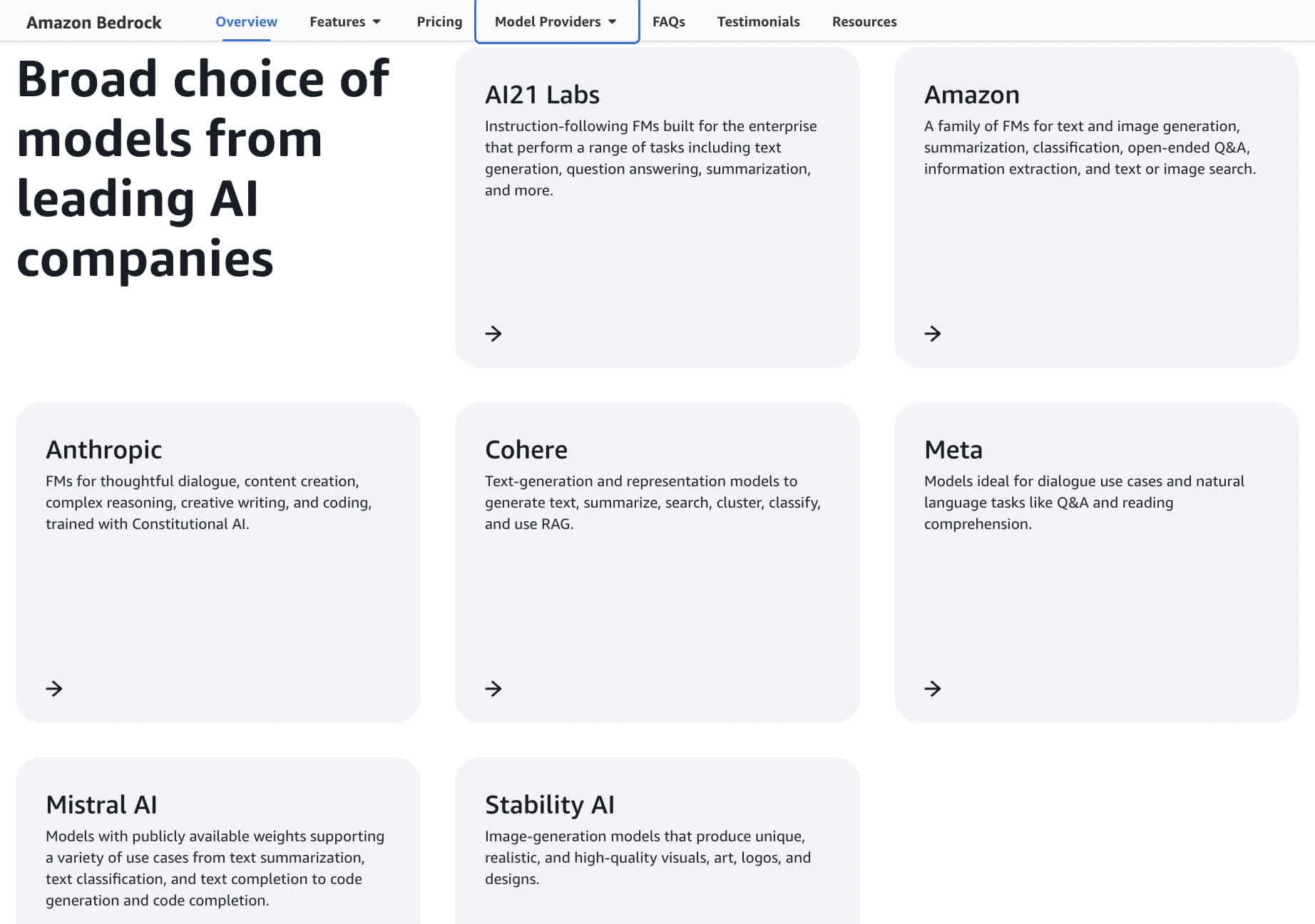
Task: Click the arrow icon in Amazon card
Action: click(933, 334)
